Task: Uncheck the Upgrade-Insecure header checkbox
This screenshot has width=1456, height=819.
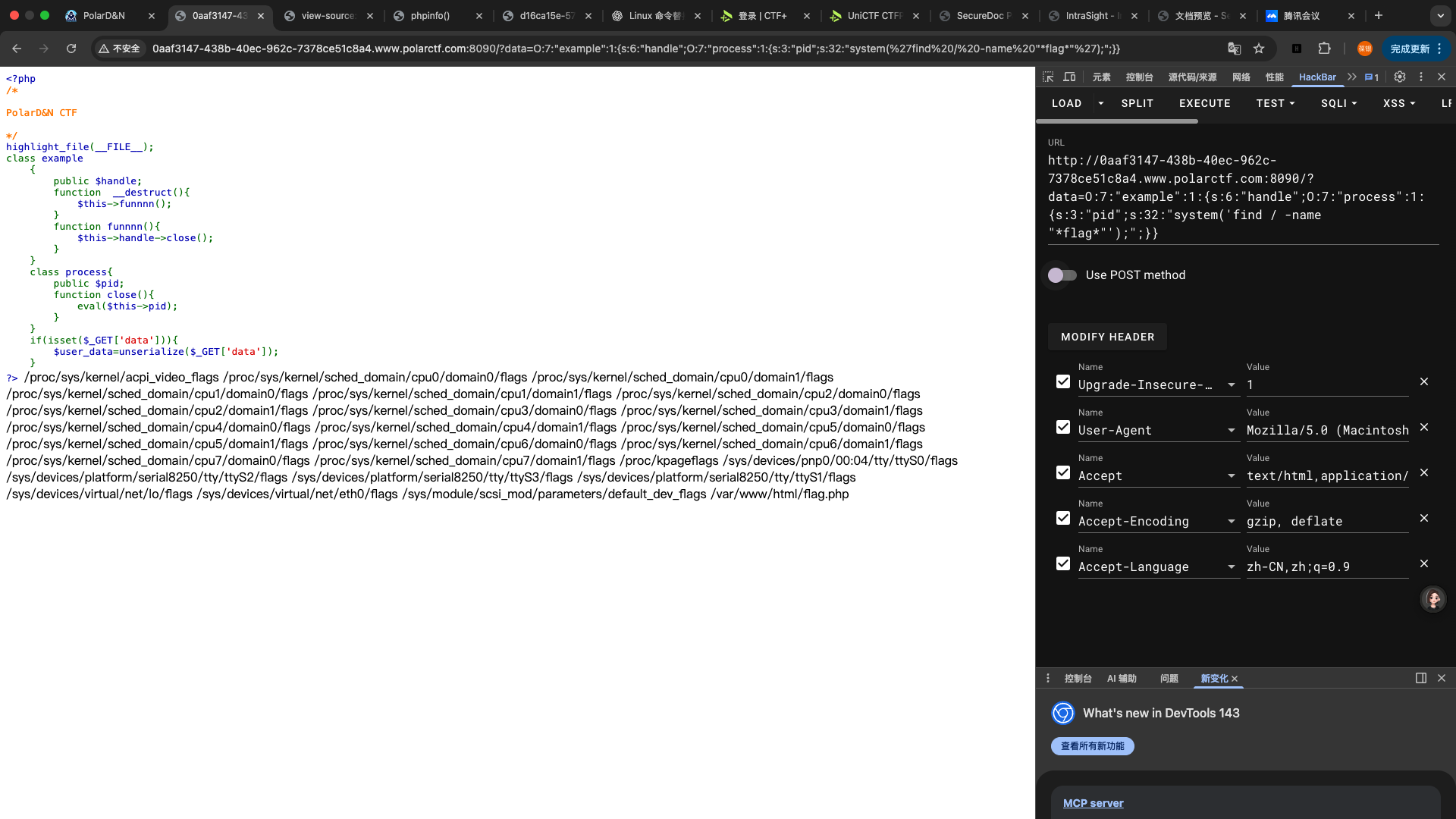Action: 1063,381
